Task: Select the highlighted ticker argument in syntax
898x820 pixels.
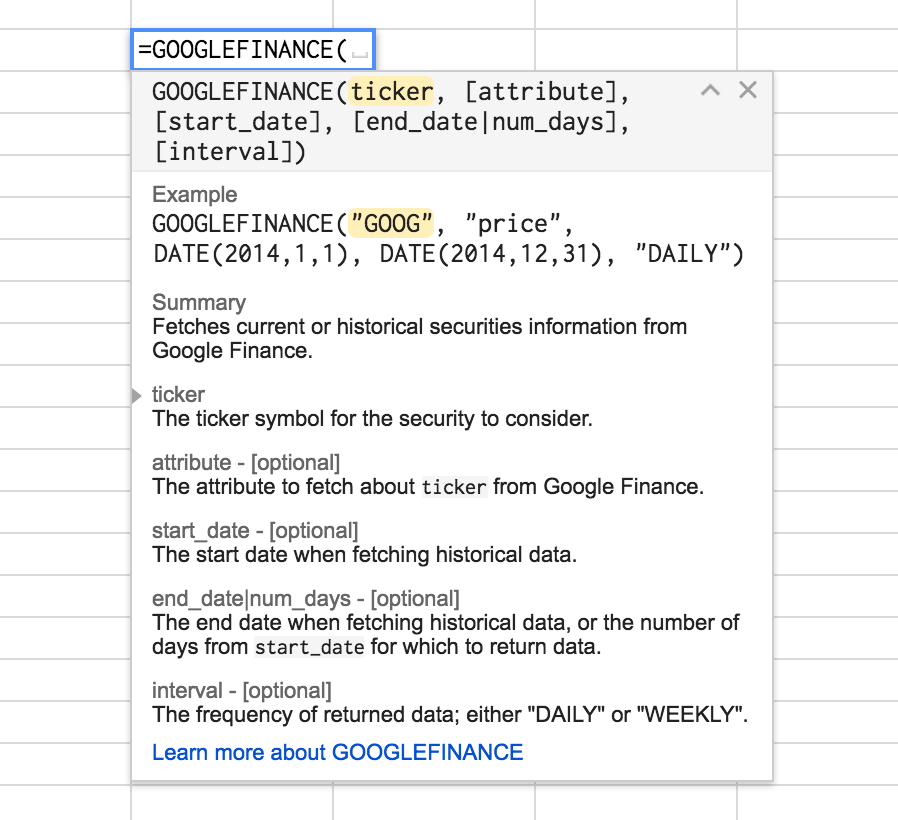Action: (391, 92)
